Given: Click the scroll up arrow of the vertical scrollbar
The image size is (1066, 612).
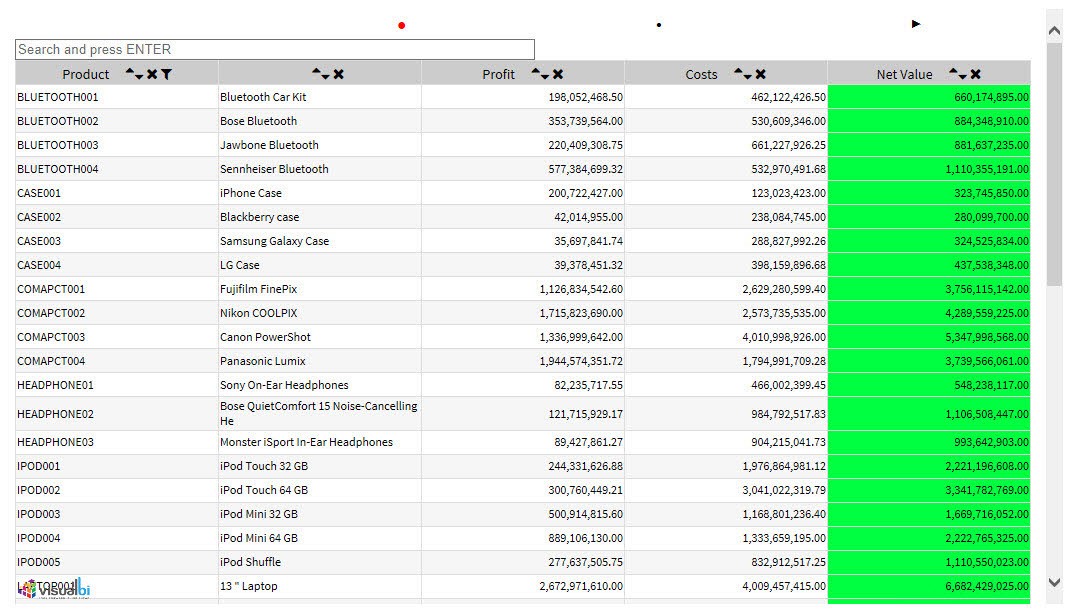Looking at the screenshot, I should tap(1054, 31).
